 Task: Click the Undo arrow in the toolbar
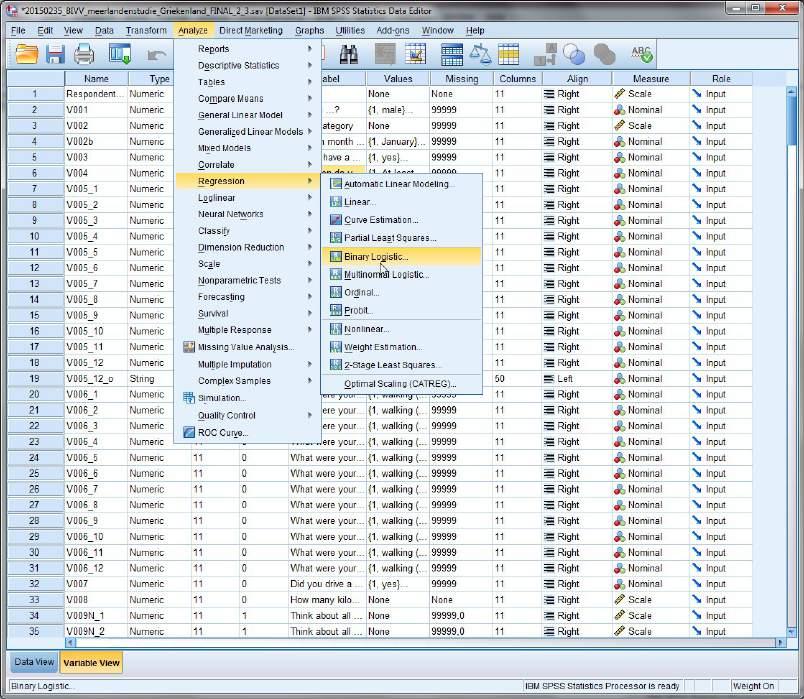coord(156,54)
